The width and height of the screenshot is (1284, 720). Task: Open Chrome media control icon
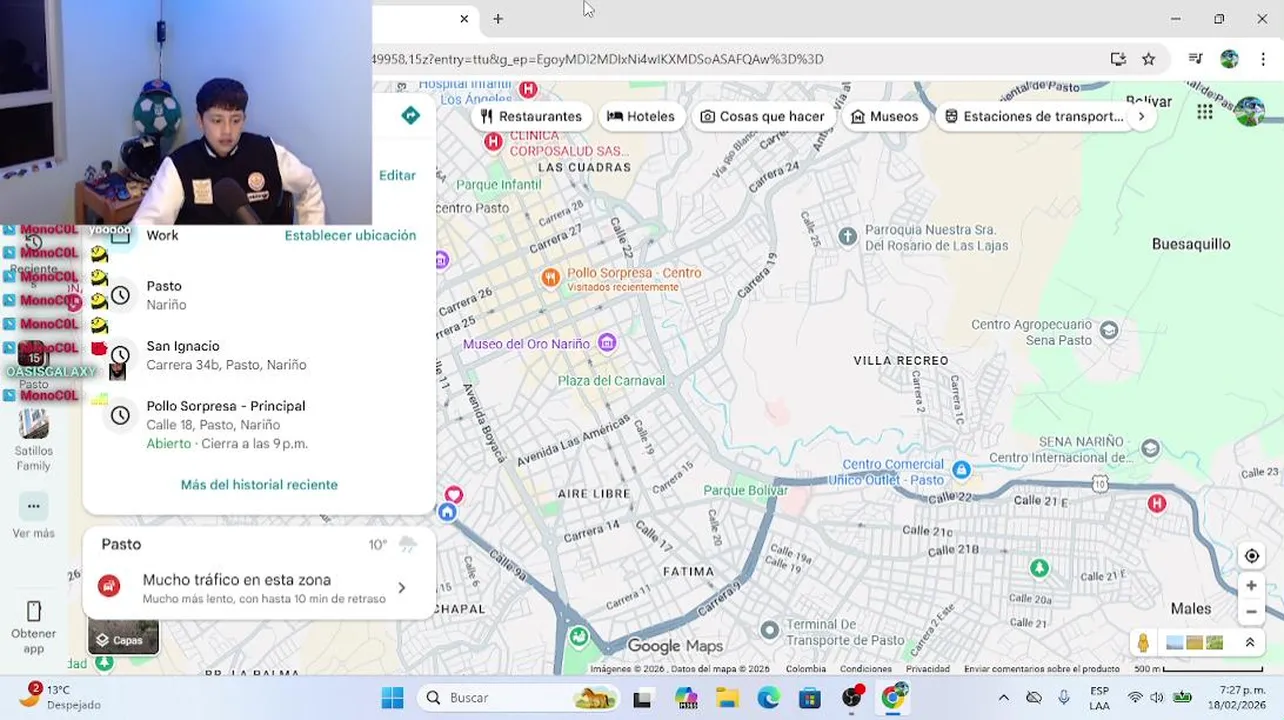1195,59
